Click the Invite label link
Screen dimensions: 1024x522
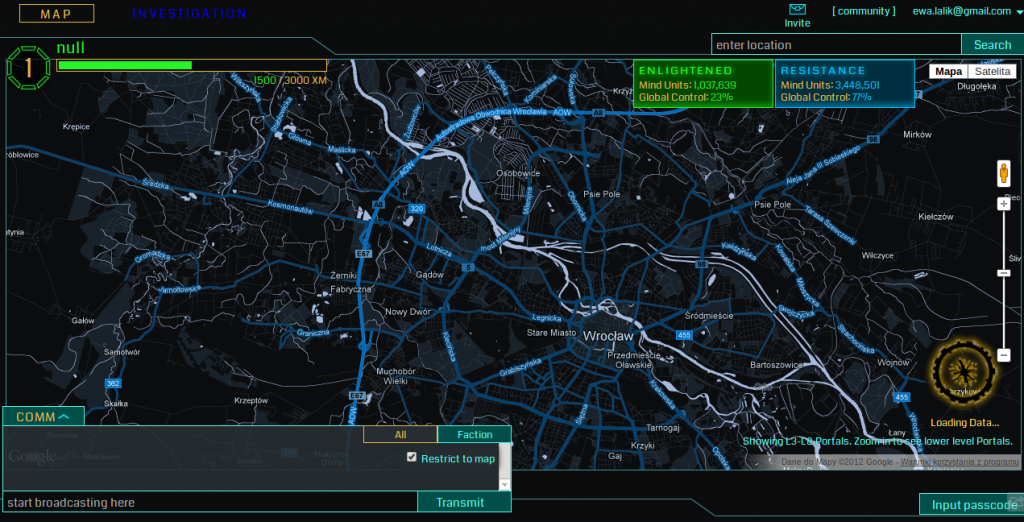[x=797, y=24]
